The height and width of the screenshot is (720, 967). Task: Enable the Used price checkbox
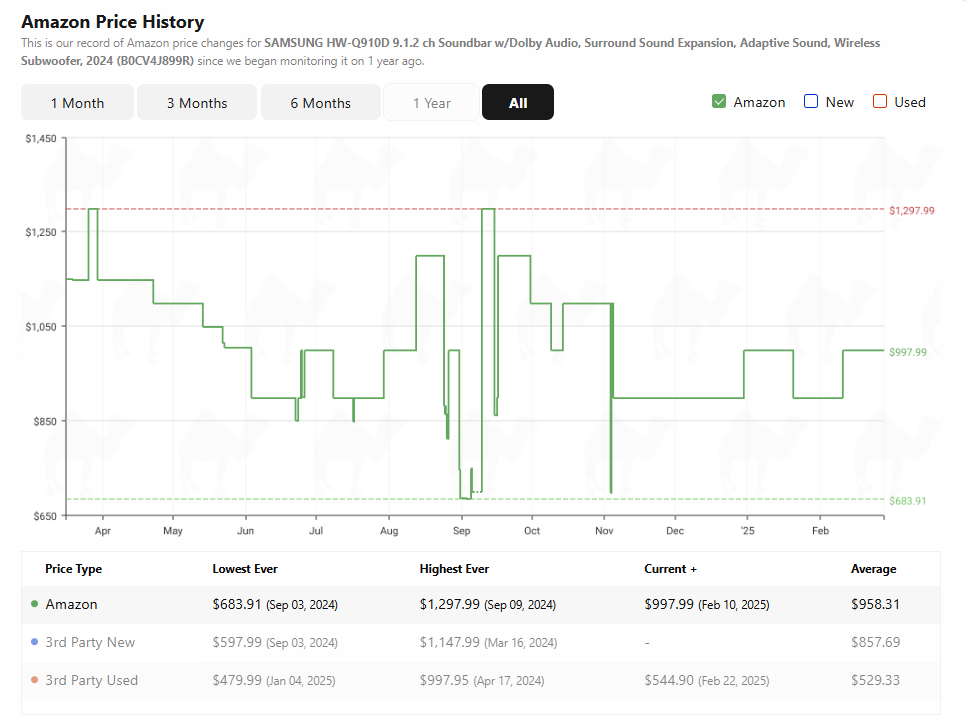click(880, 102)
